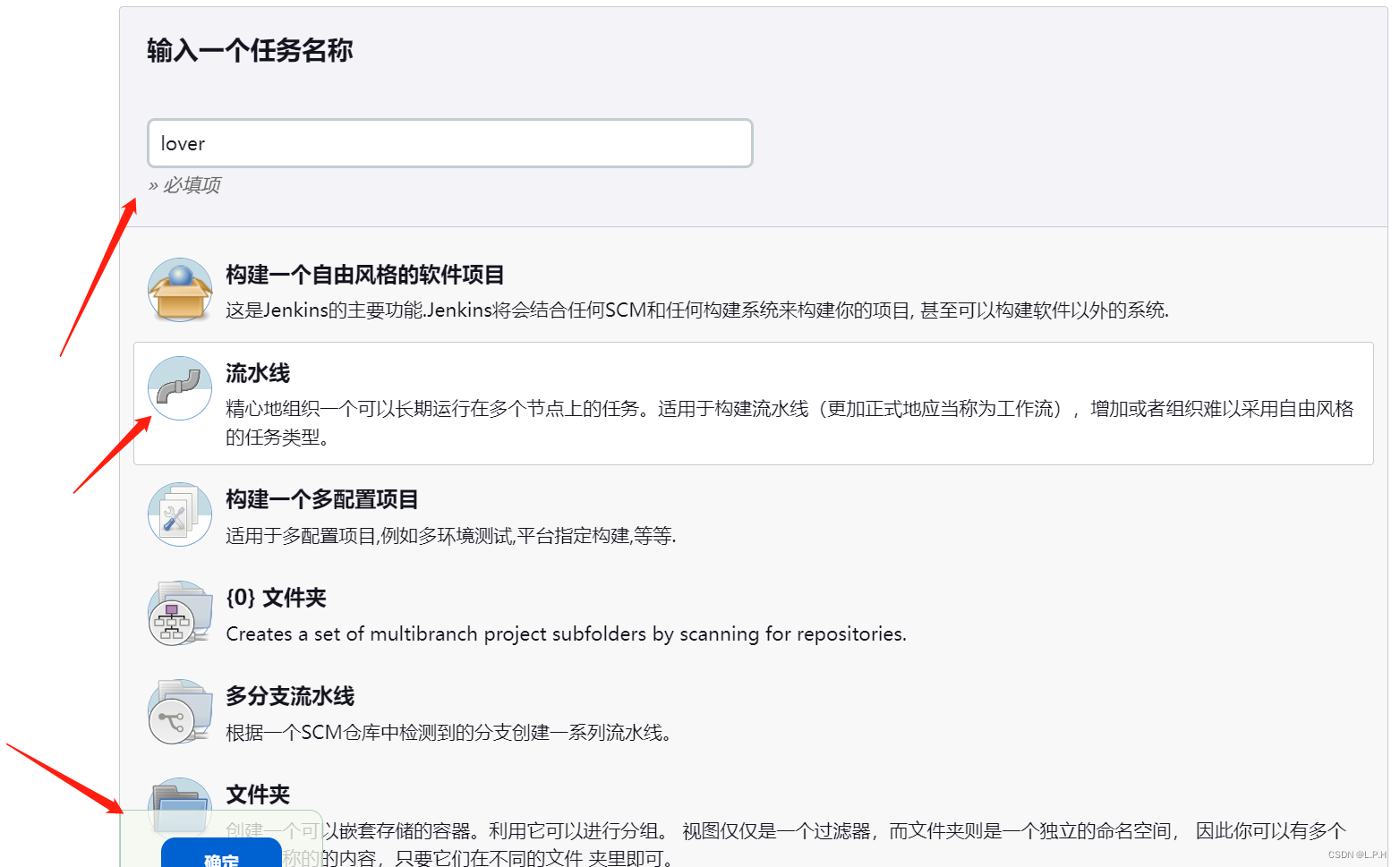1400x867 pixels.
Task: Click the multibranch project subfolders description
Action: coord(566,634)
